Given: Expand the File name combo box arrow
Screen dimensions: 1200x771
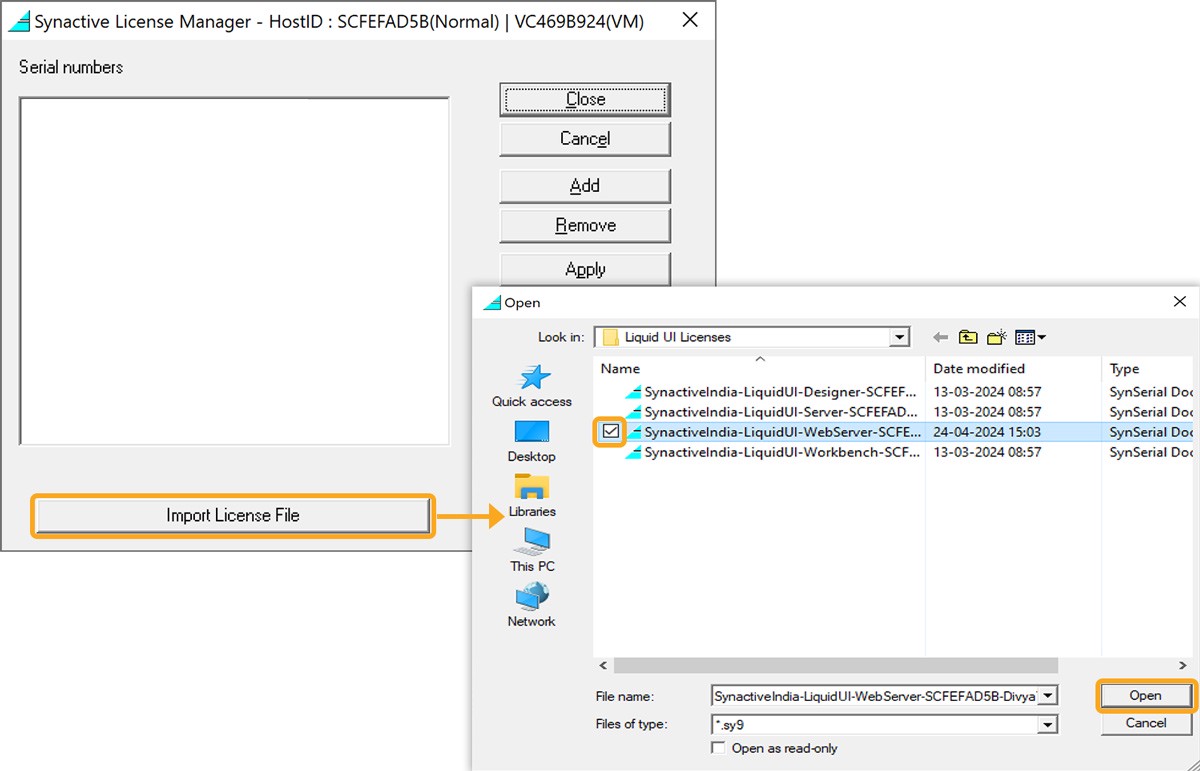Looking at the screenshot, I should [1048, 695].
